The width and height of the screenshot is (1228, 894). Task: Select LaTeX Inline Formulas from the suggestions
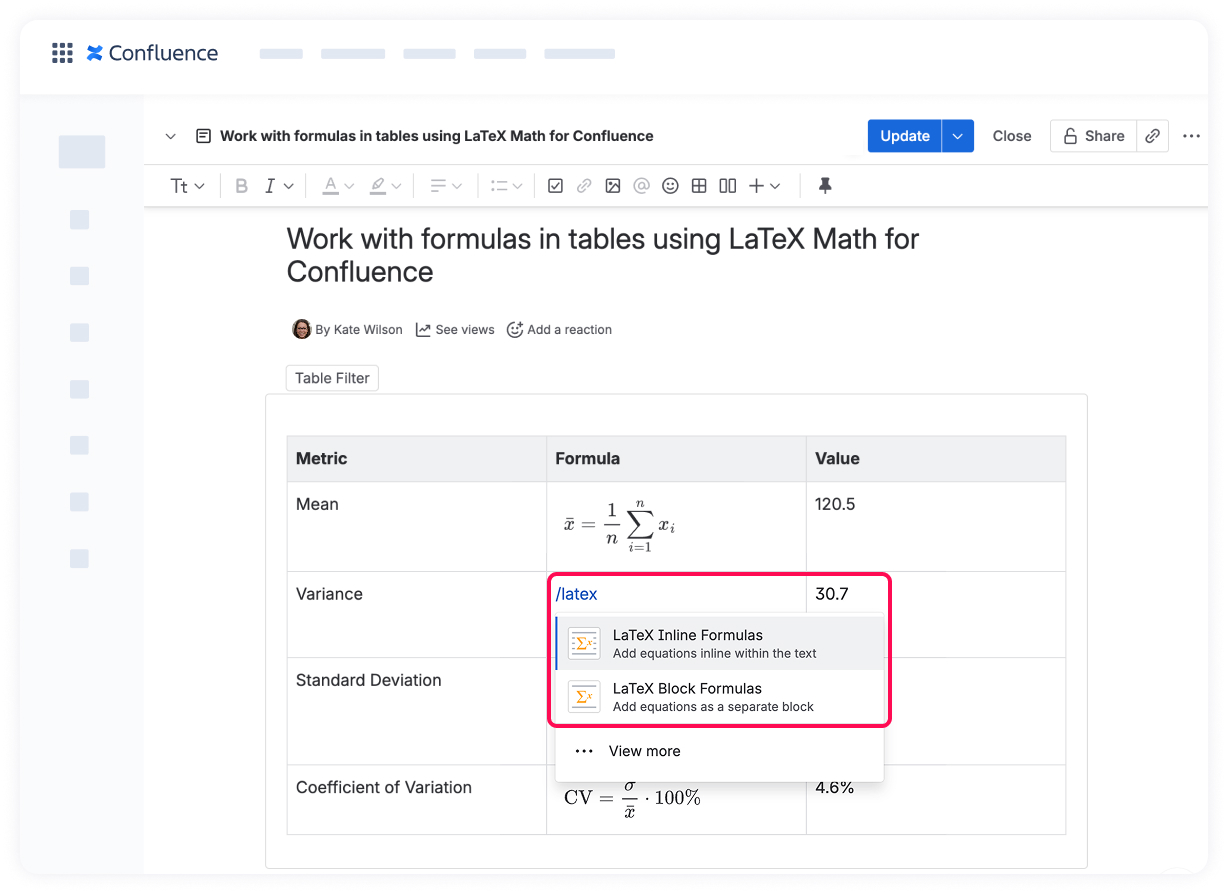(688, 642)
